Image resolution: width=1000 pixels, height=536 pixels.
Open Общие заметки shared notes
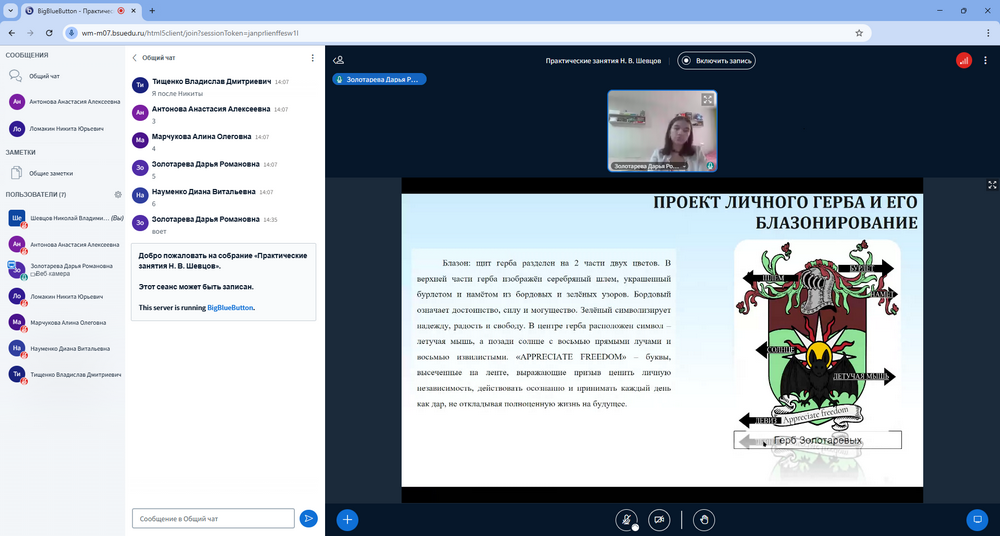click(50, 173)
